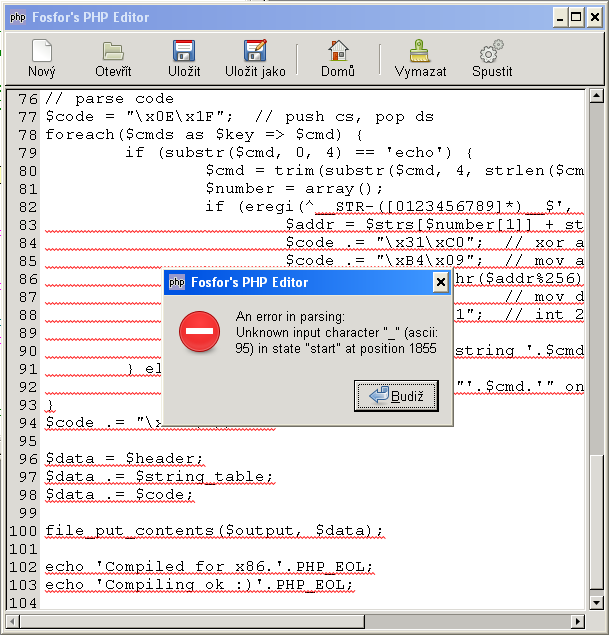This screenshot has height=635, width=609.
Task: Maximize the Fosfor's PHP Editor window
Action: pos(576,17)
